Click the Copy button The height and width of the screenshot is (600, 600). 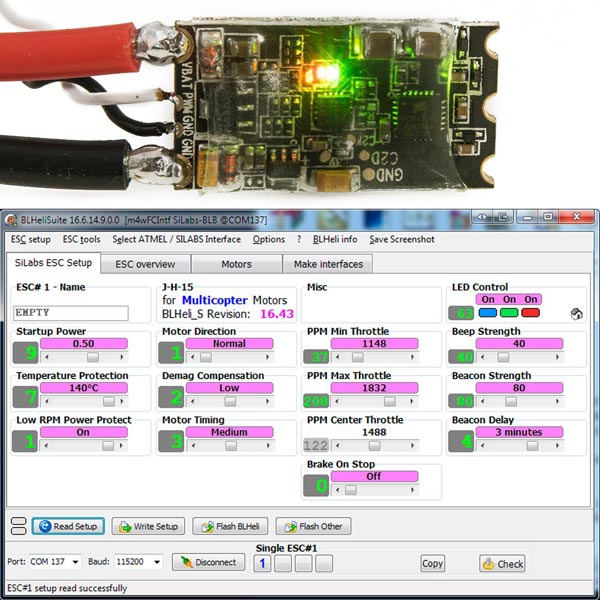coord(432,563)
